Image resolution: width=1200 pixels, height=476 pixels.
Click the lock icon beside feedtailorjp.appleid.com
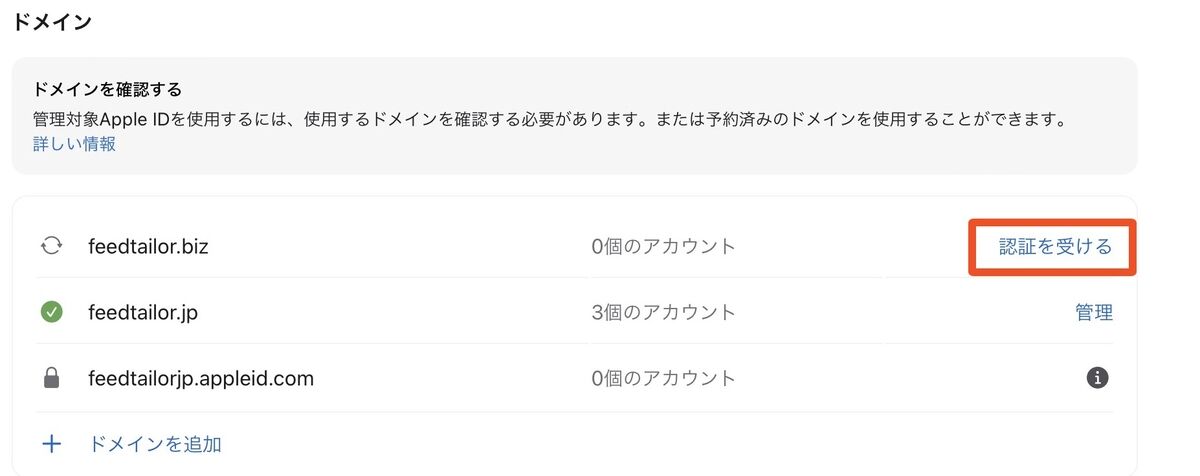pyautogui.click(x=51, y=379)
